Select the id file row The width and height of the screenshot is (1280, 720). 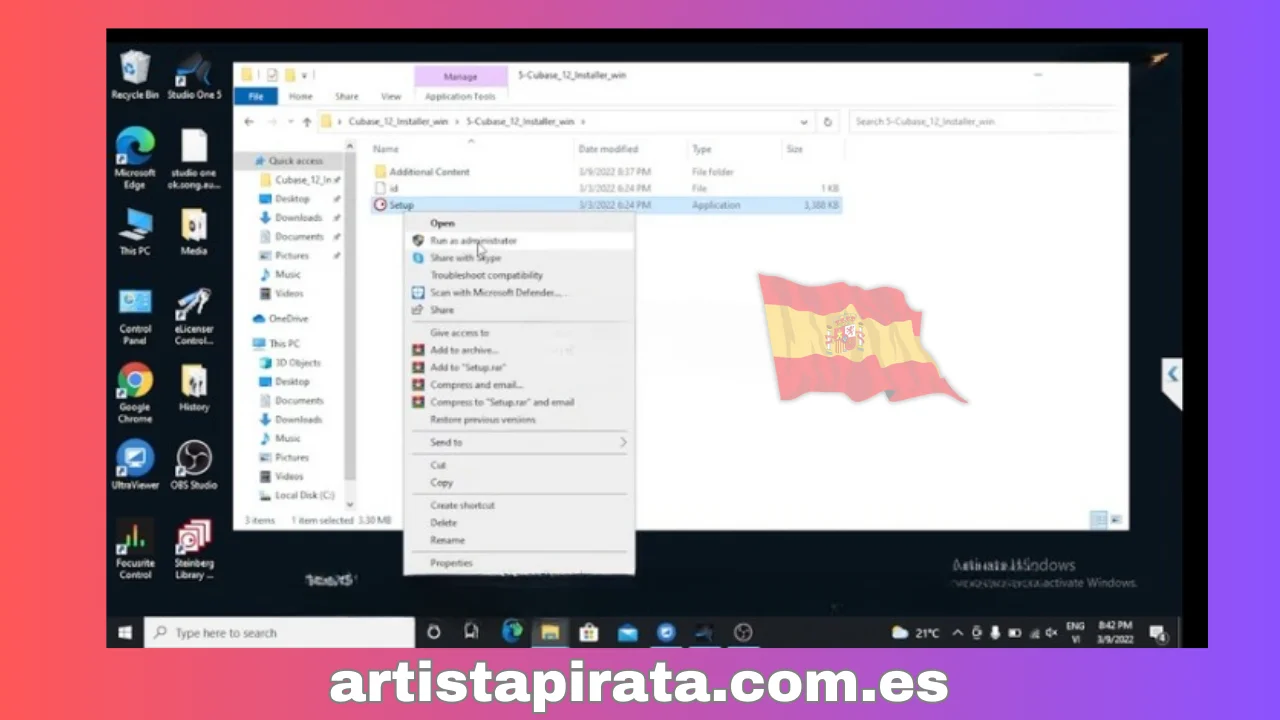[607, 188]
